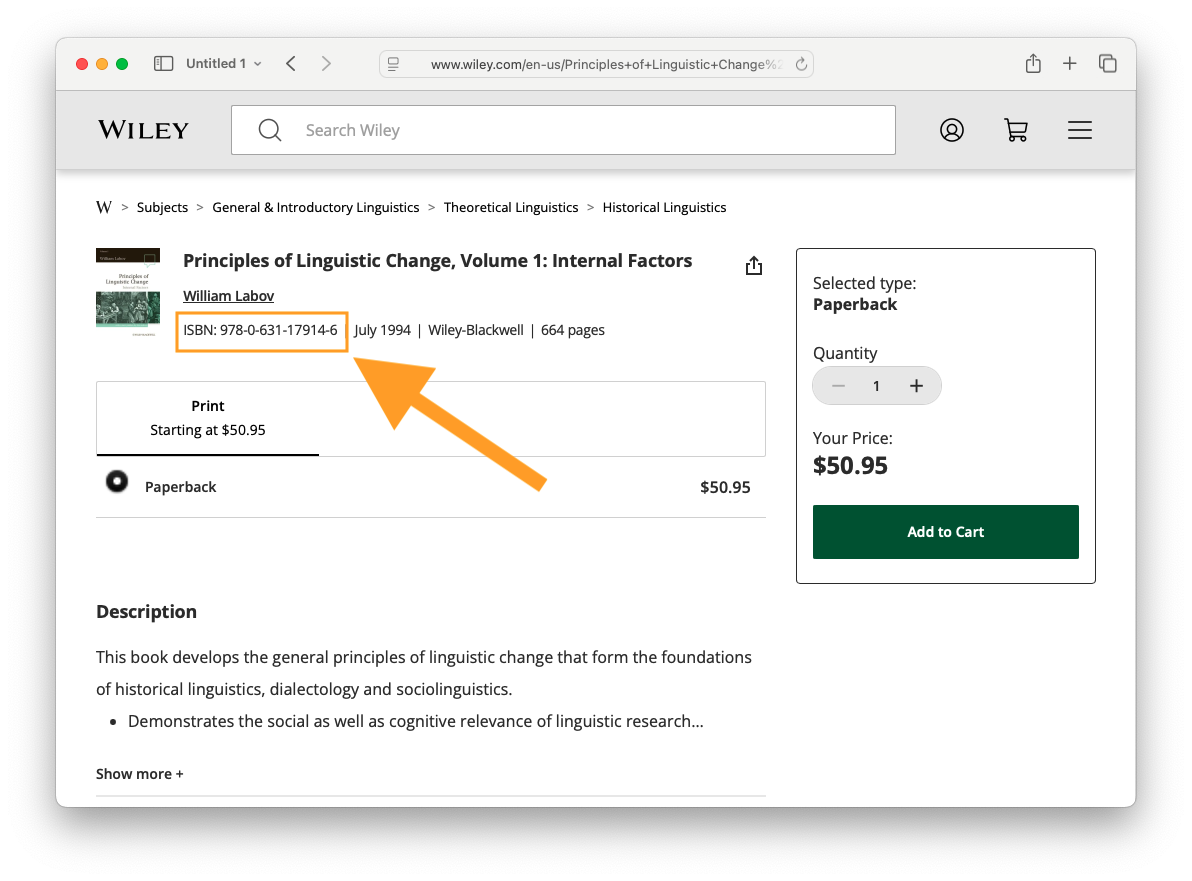Open the Historical Linguistics breadcrumb
Image resolution: width=1192 pixels, height=881 pixels.
pos(664,208)
